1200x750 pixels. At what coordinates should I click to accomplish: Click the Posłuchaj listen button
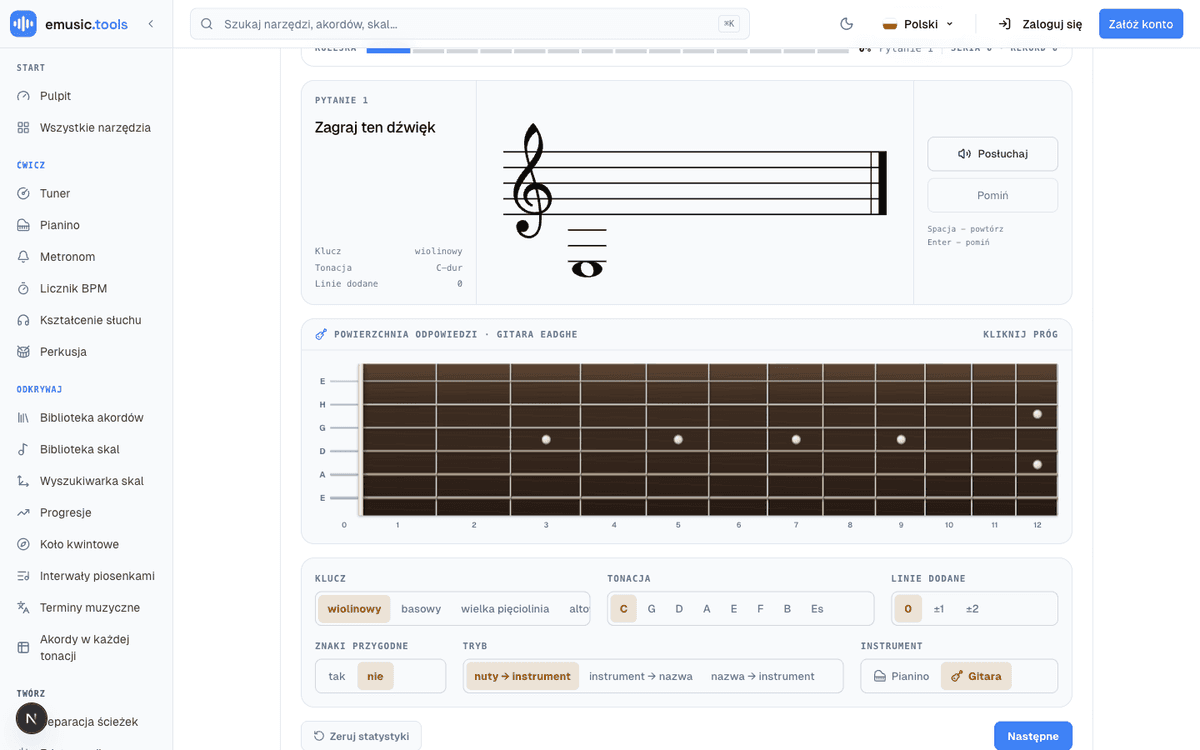993,154
